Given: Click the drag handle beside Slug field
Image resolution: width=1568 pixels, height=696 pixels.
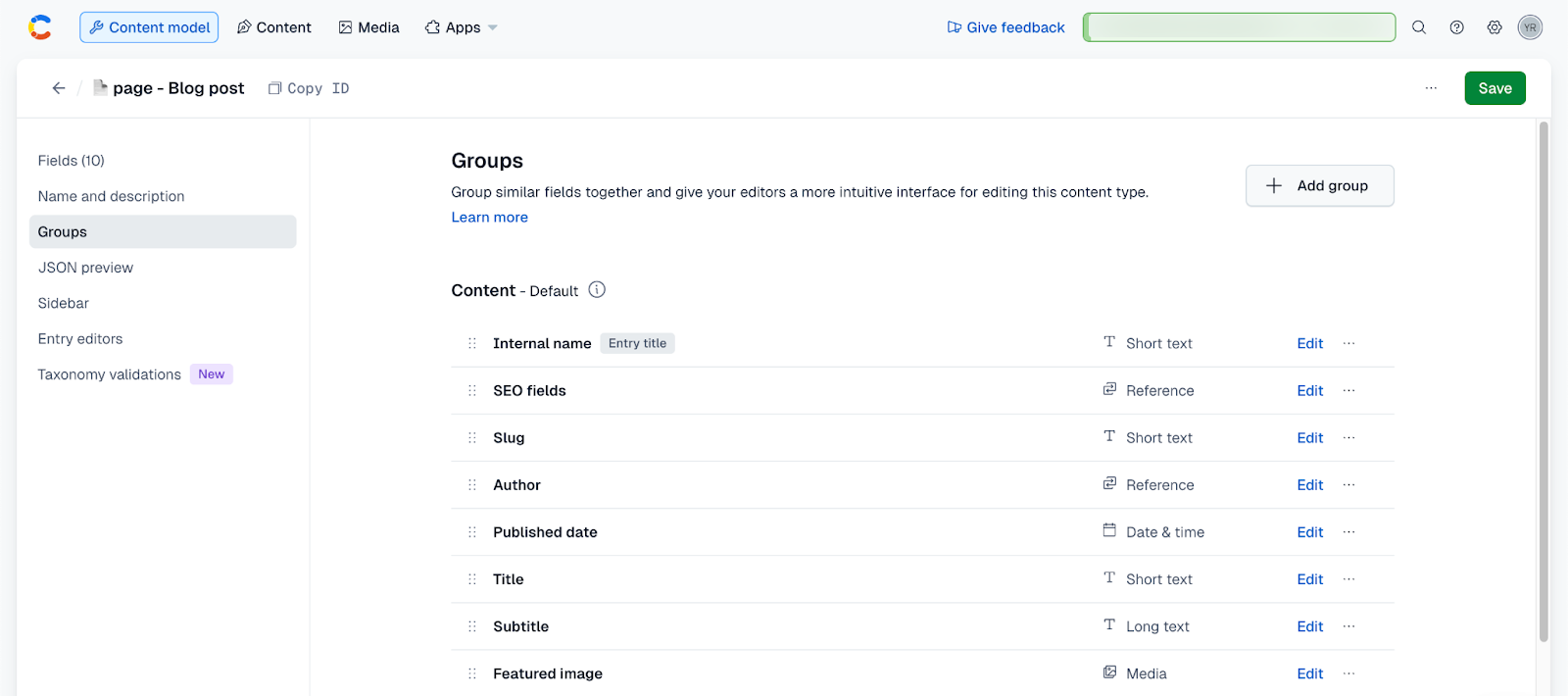Looking at the screenshot, I should tap(472, 438).
